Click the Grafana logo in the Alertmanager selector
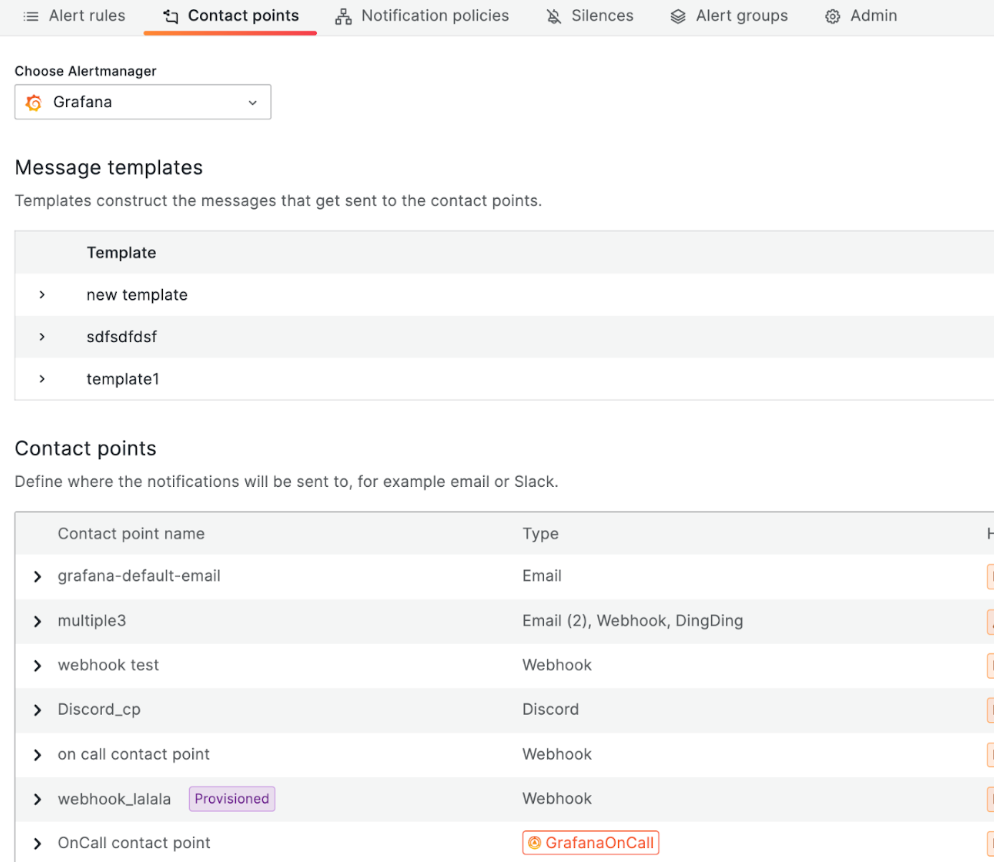Screen dimensions: 994x862 tap(33, 102)
